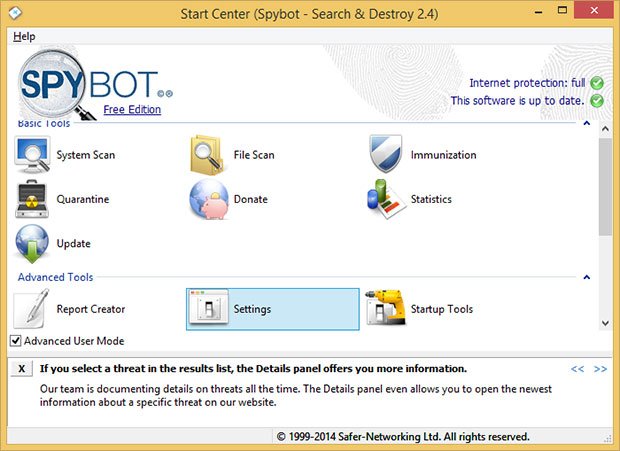Click the Donate label

251,199
